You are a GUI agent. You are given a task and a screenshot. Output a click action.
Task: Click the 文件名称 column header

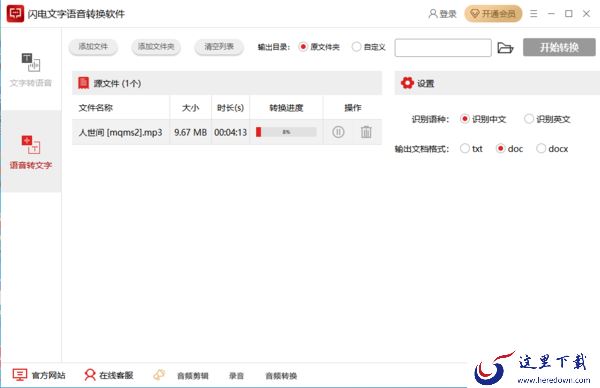pos(96,108)
